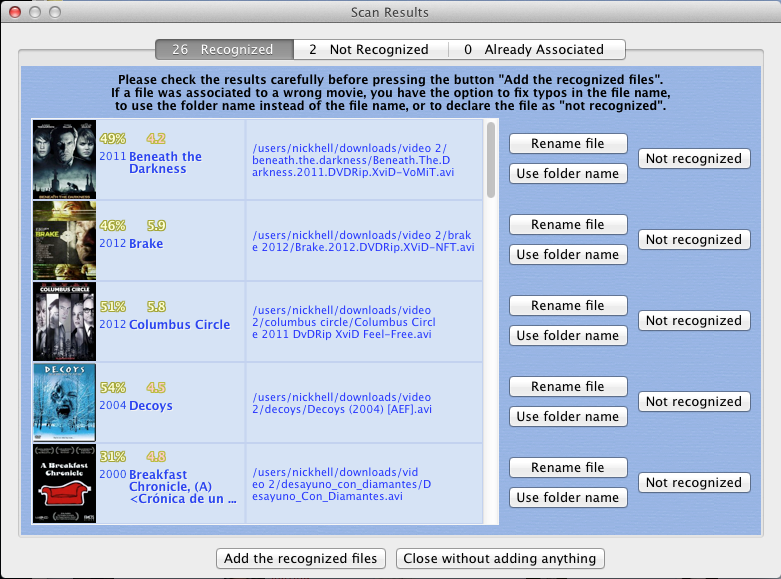This screenshot has width=781, height=579.
Task: Click the 31% match score
Action: 113,456
